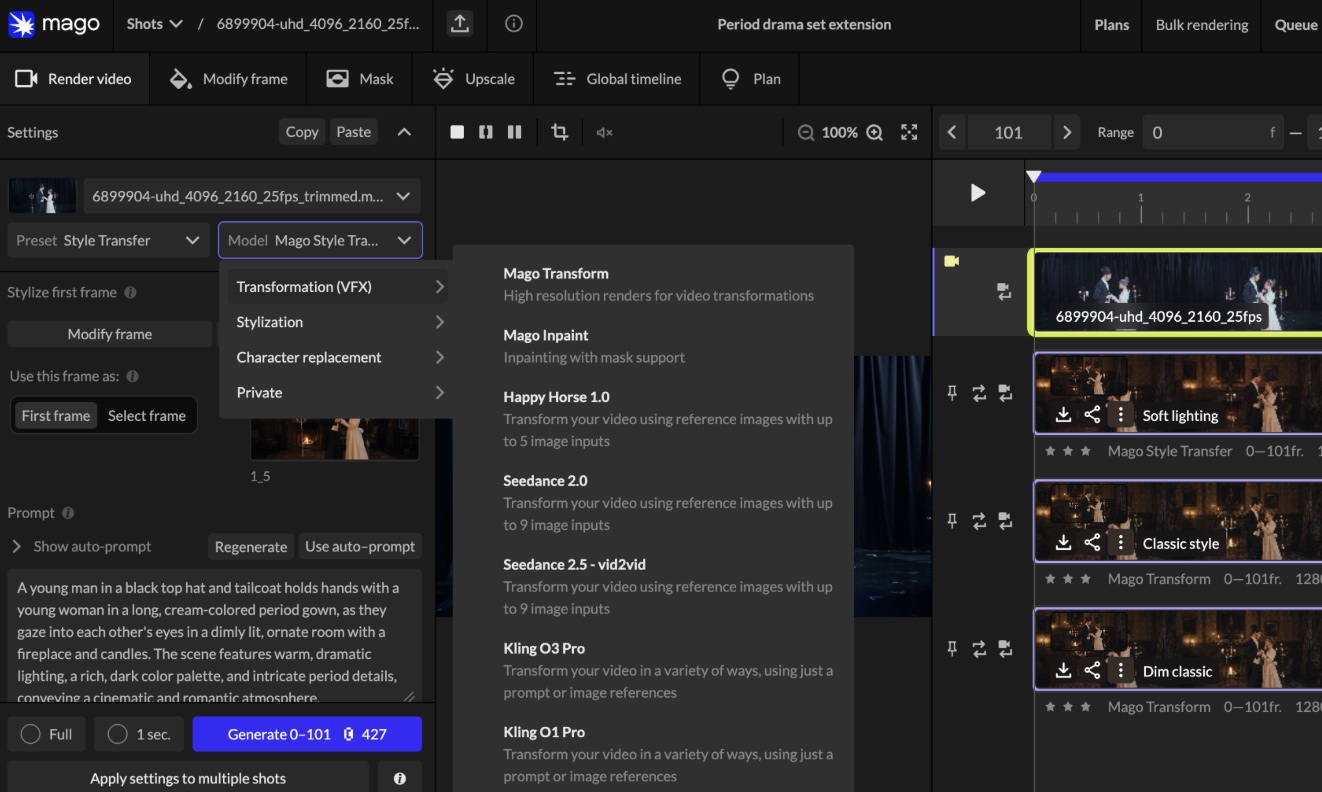
Task: Open the Global timeline tab
Action: pyautogui.click(x=617, y=79)
